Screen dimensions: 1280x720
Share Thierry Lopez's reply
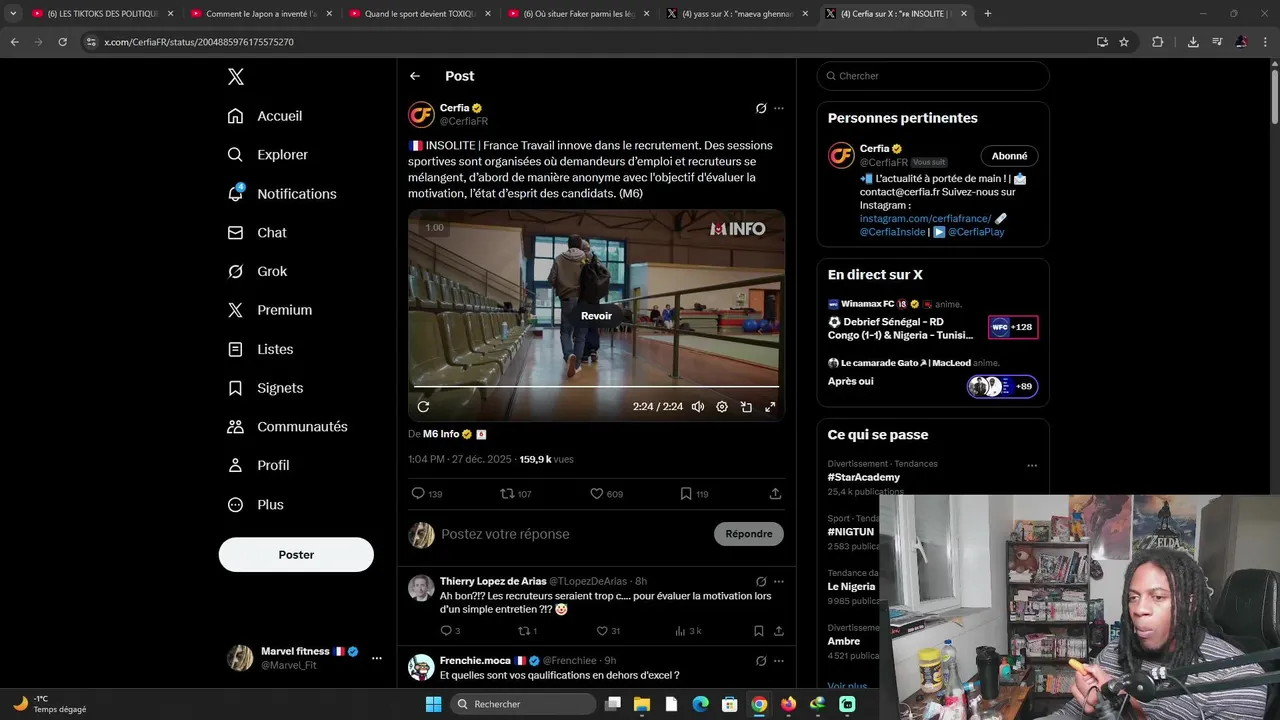779,631
